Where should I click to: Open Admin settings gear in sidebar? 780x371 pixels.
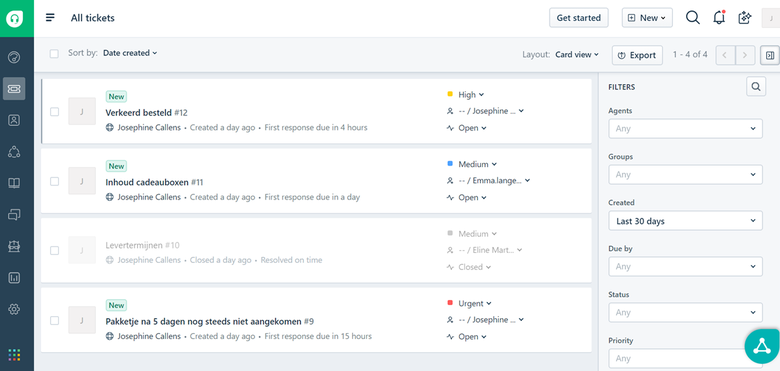tap(14, 309)
